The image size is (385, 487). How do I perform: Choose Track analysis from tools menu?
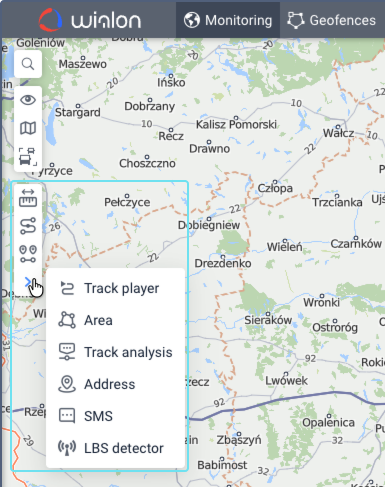[x=115, y=352]
